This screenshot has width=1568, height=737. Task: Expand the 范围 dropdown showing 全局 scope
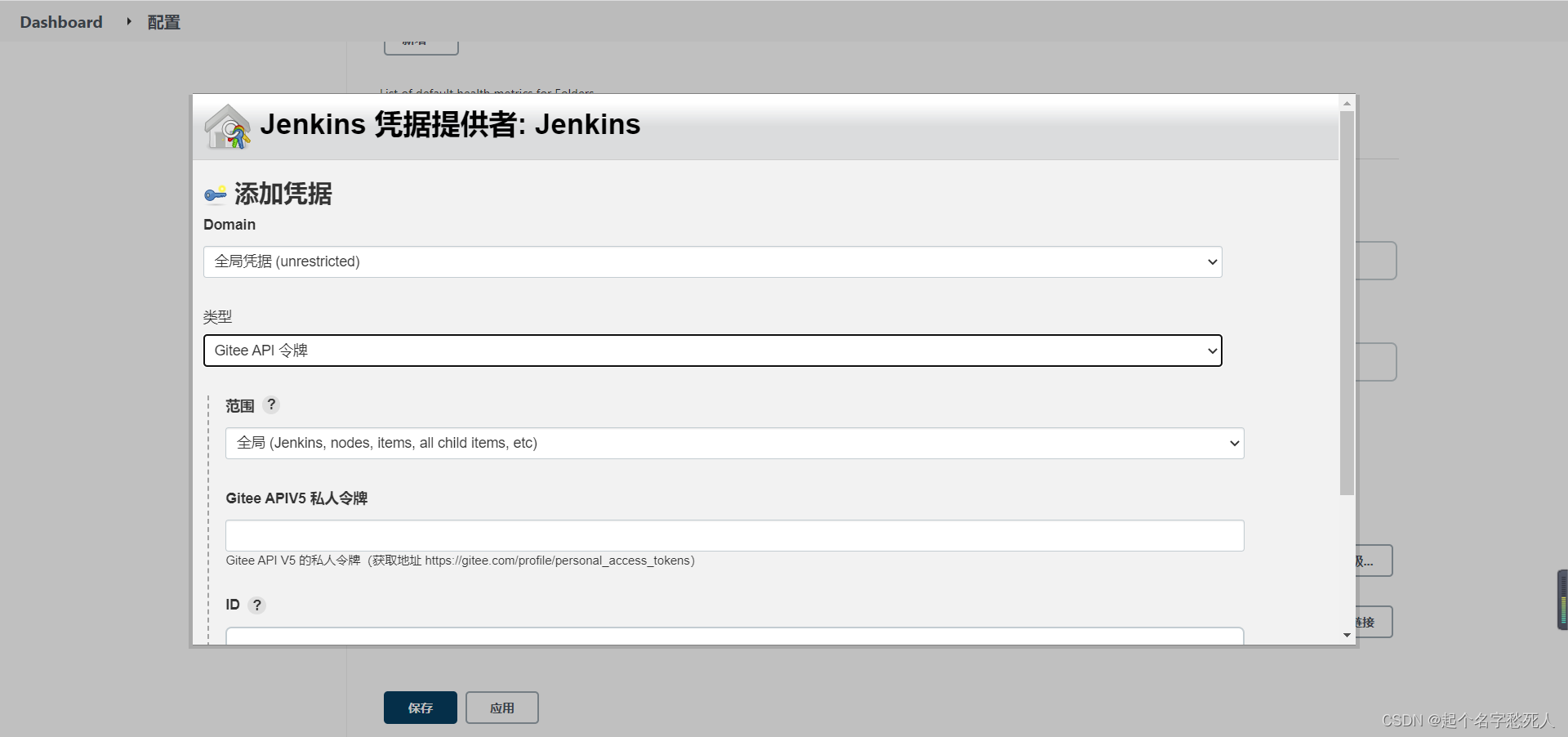click(734, 443)
